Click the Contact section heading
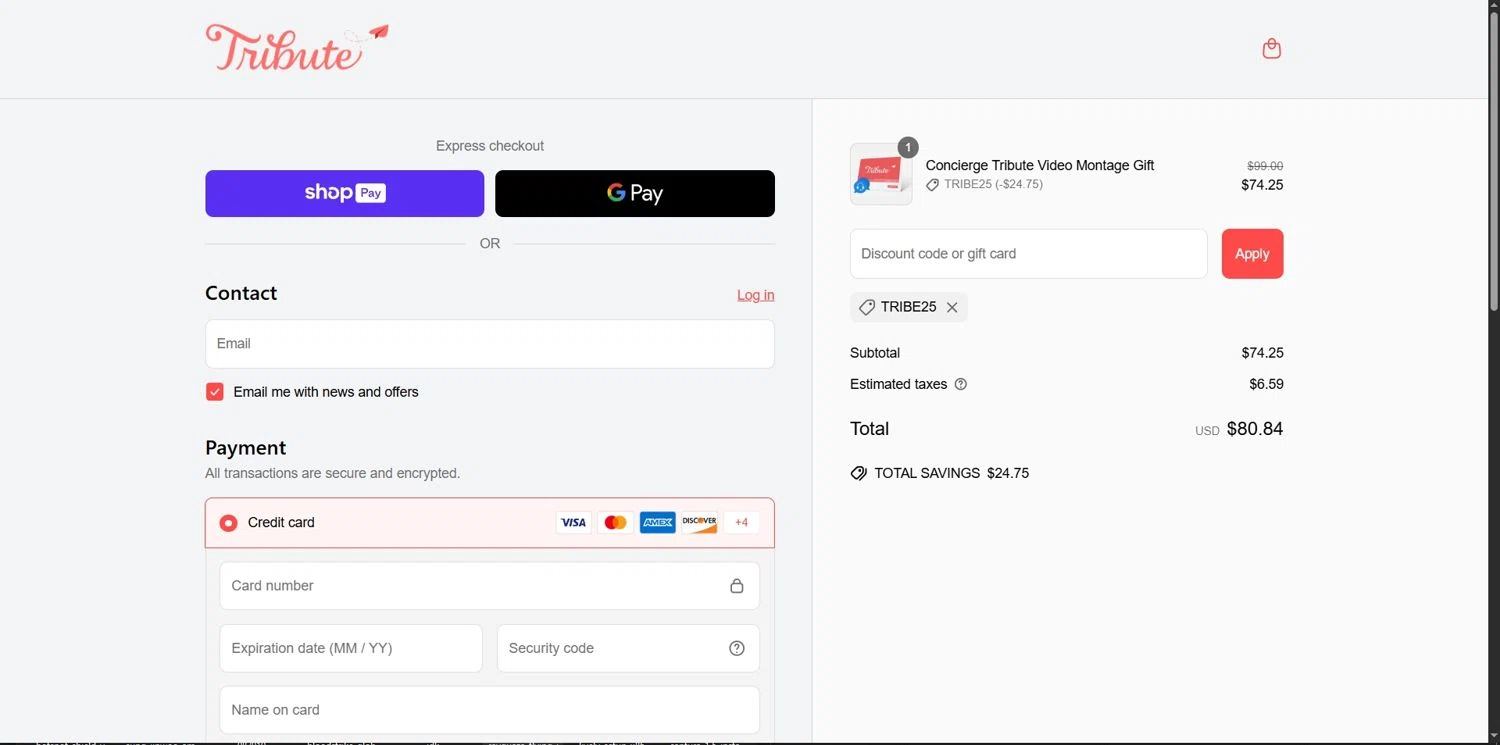1500x745 pixels. [241, 293]
